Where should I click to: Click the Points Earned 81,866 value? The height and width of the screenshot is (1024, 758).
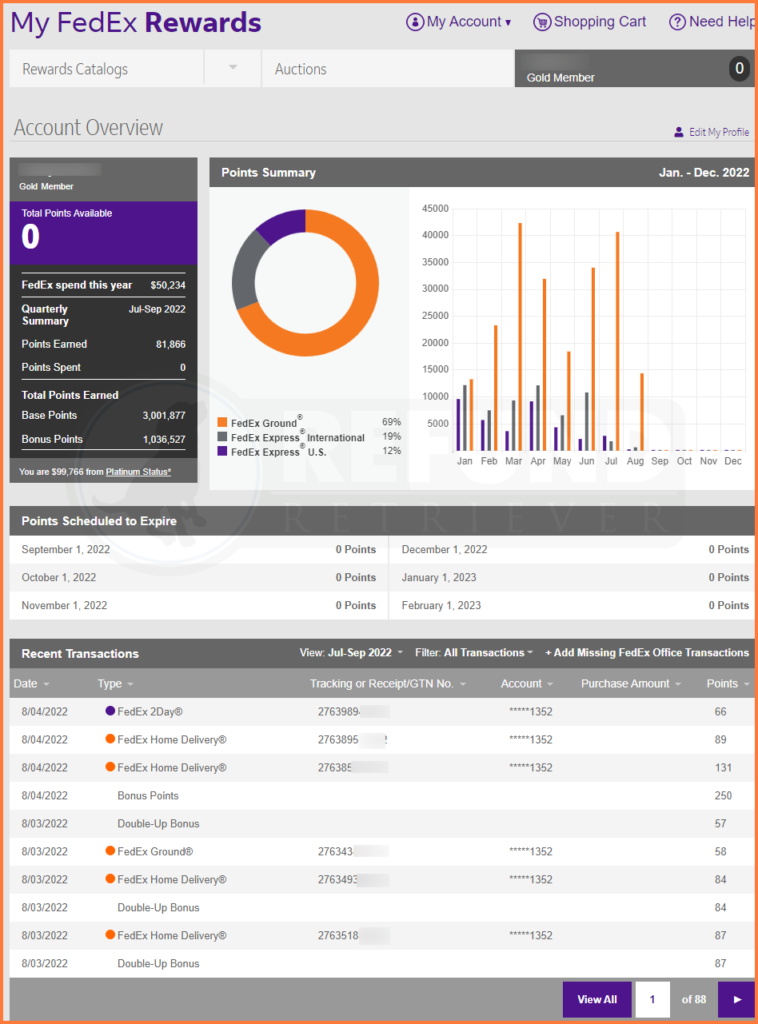(x=170, y=344)
